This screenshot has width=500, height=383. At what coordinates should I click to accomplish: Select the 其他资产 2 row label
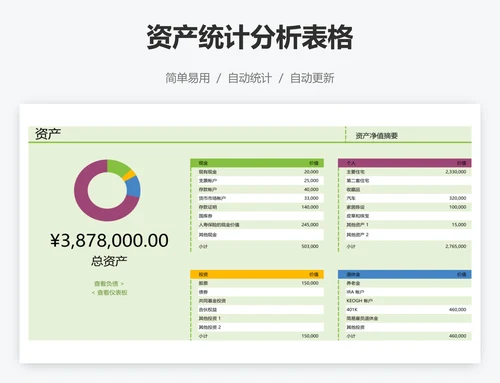click(x=357, y=235)
